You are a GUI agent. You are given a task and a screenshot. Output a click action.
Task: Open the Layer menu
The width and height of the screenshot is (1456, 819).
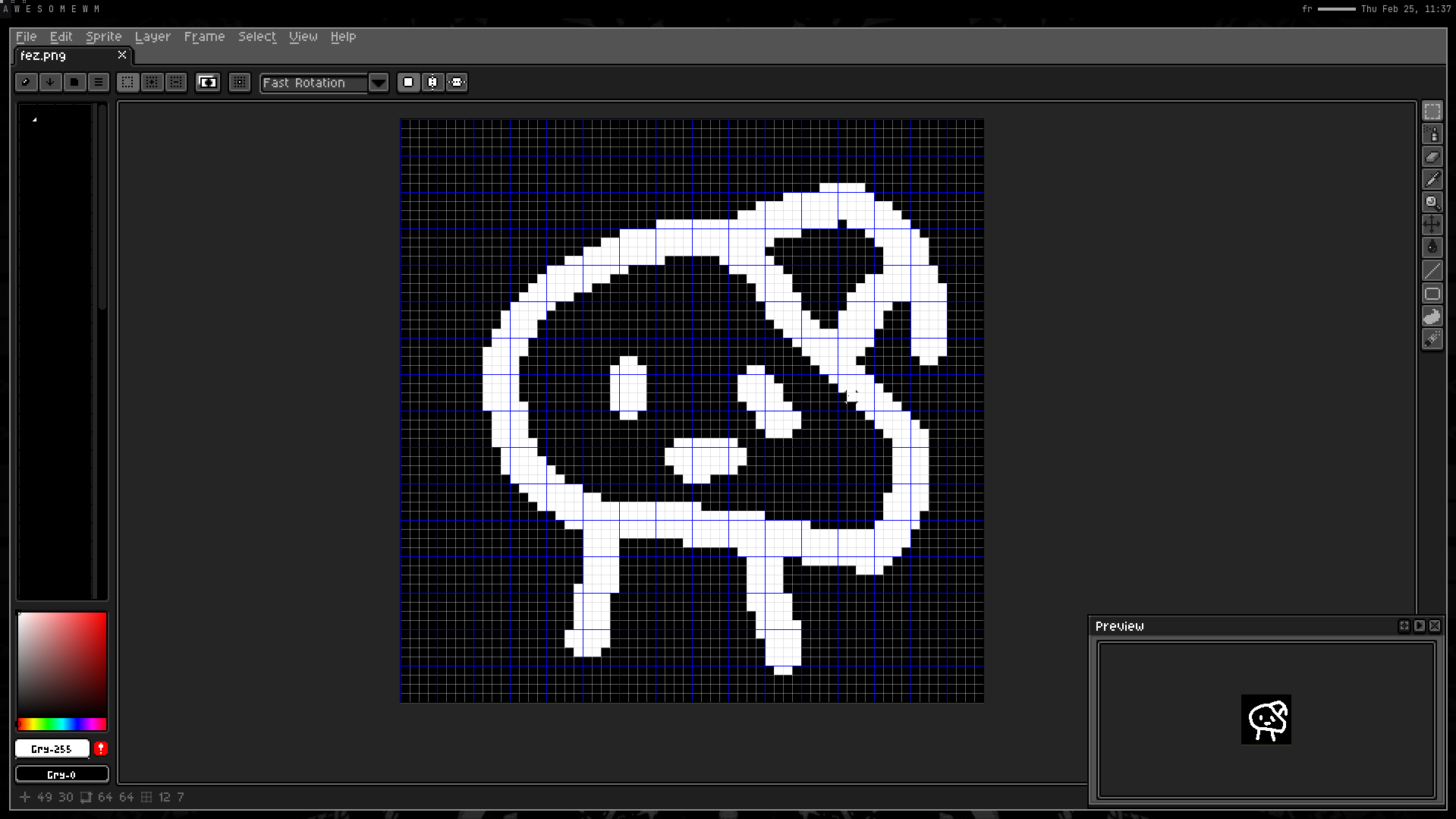[153, 36]
